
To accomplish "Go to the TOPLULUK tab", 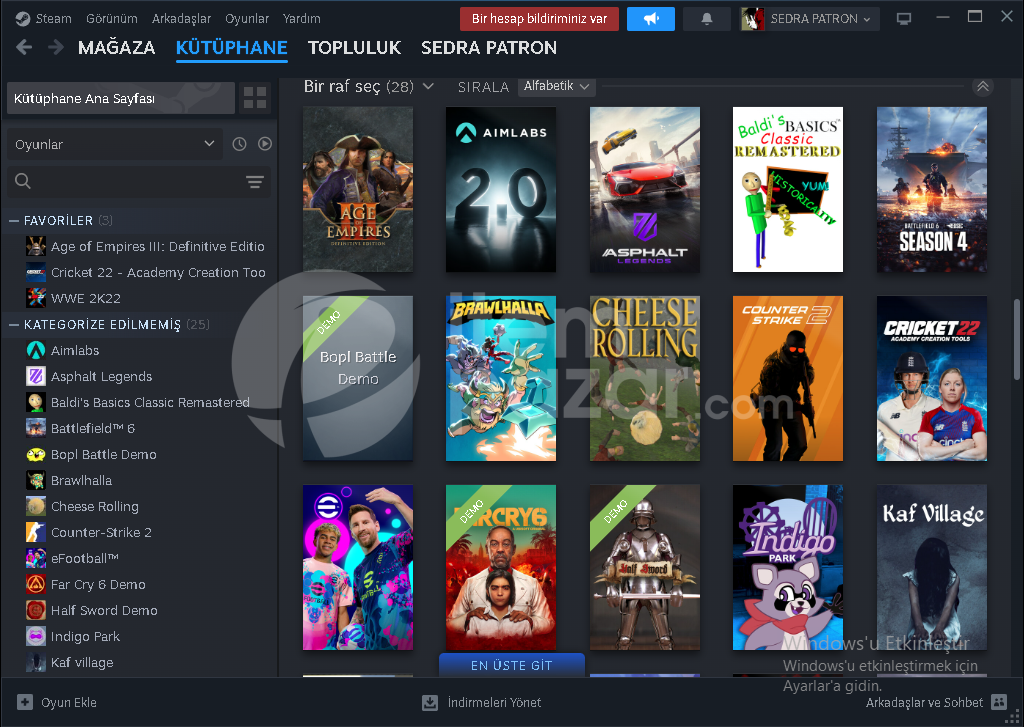I will pyautogui.click(x=355, y=48).
